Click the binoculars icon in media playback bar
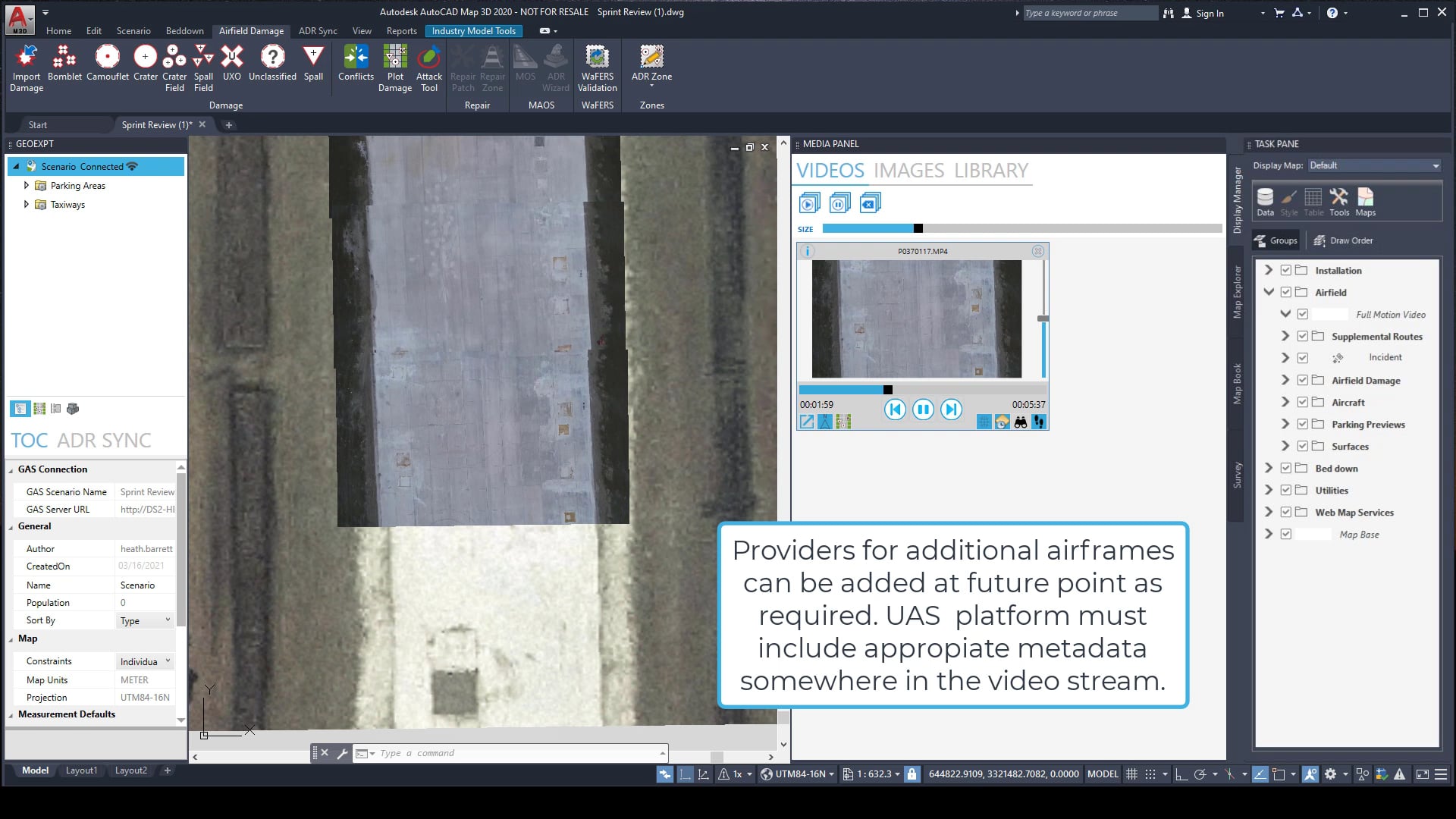This screenshot has height=819, width=1456. pos(1021,422)
